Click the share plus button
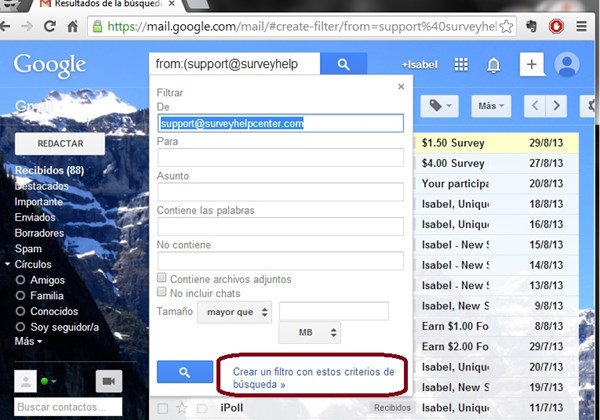This screenshot has width=600, height=420. pos(532,64)
